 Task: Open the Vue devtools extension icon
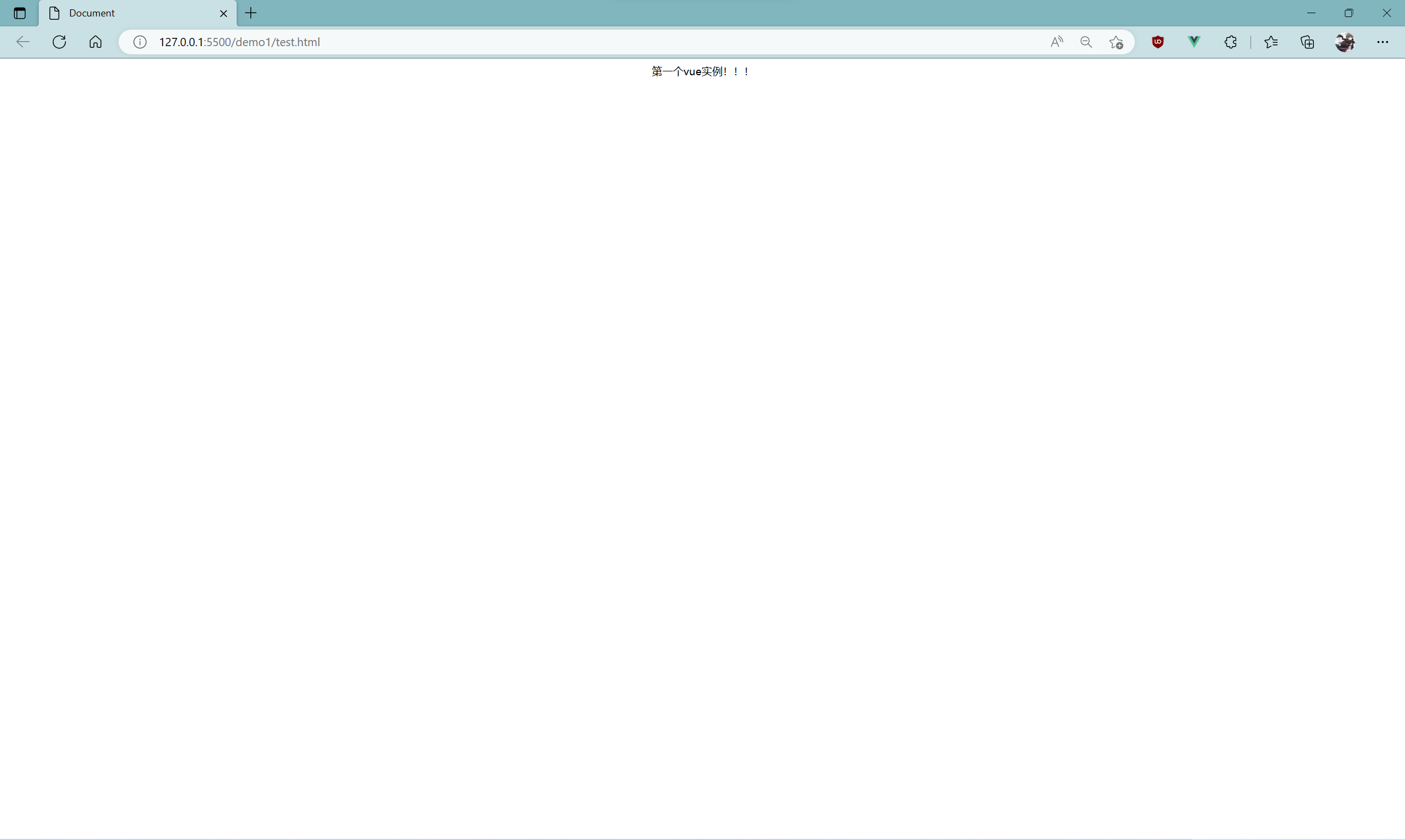click(x=1194, y=42)
